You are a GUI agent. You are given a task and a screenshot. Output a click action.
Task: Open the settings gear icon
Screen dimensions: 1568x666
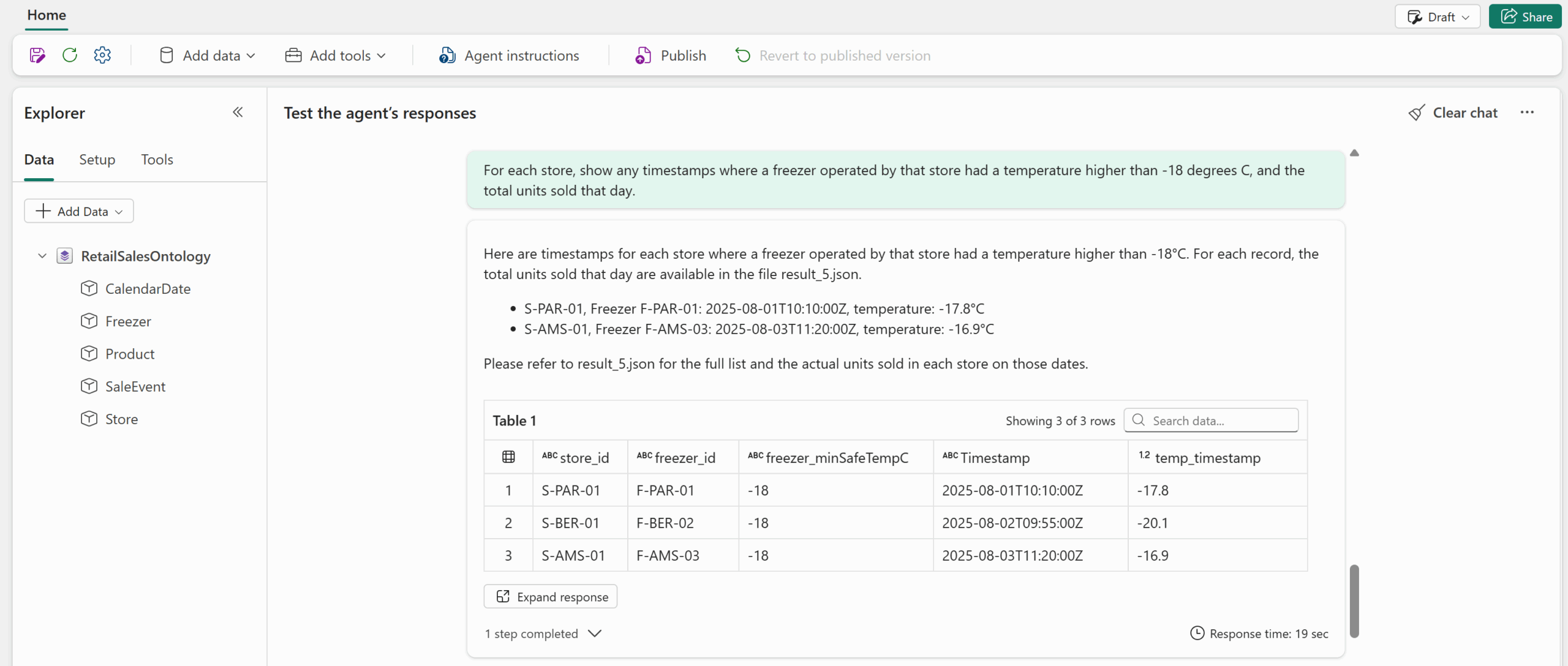102,56
